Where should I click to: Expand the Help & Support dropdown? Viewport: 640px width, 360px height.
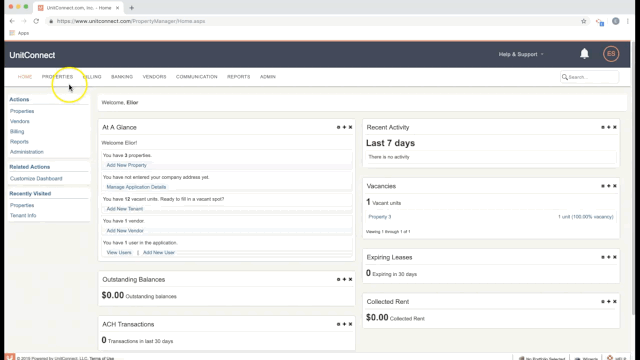pos(521,54)
